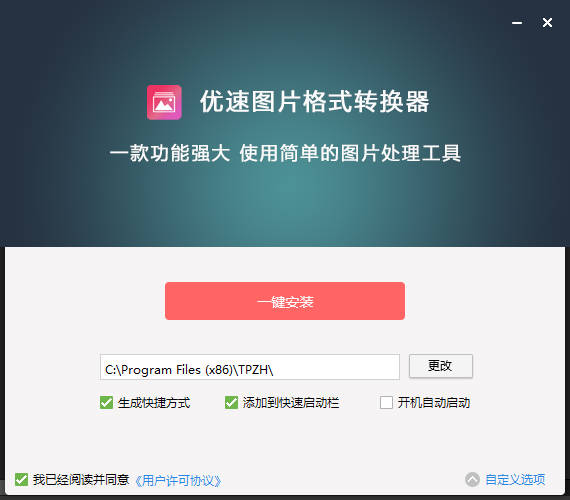
Task: Open the 《用户许可协议》 link
Action: coord(178,481)
